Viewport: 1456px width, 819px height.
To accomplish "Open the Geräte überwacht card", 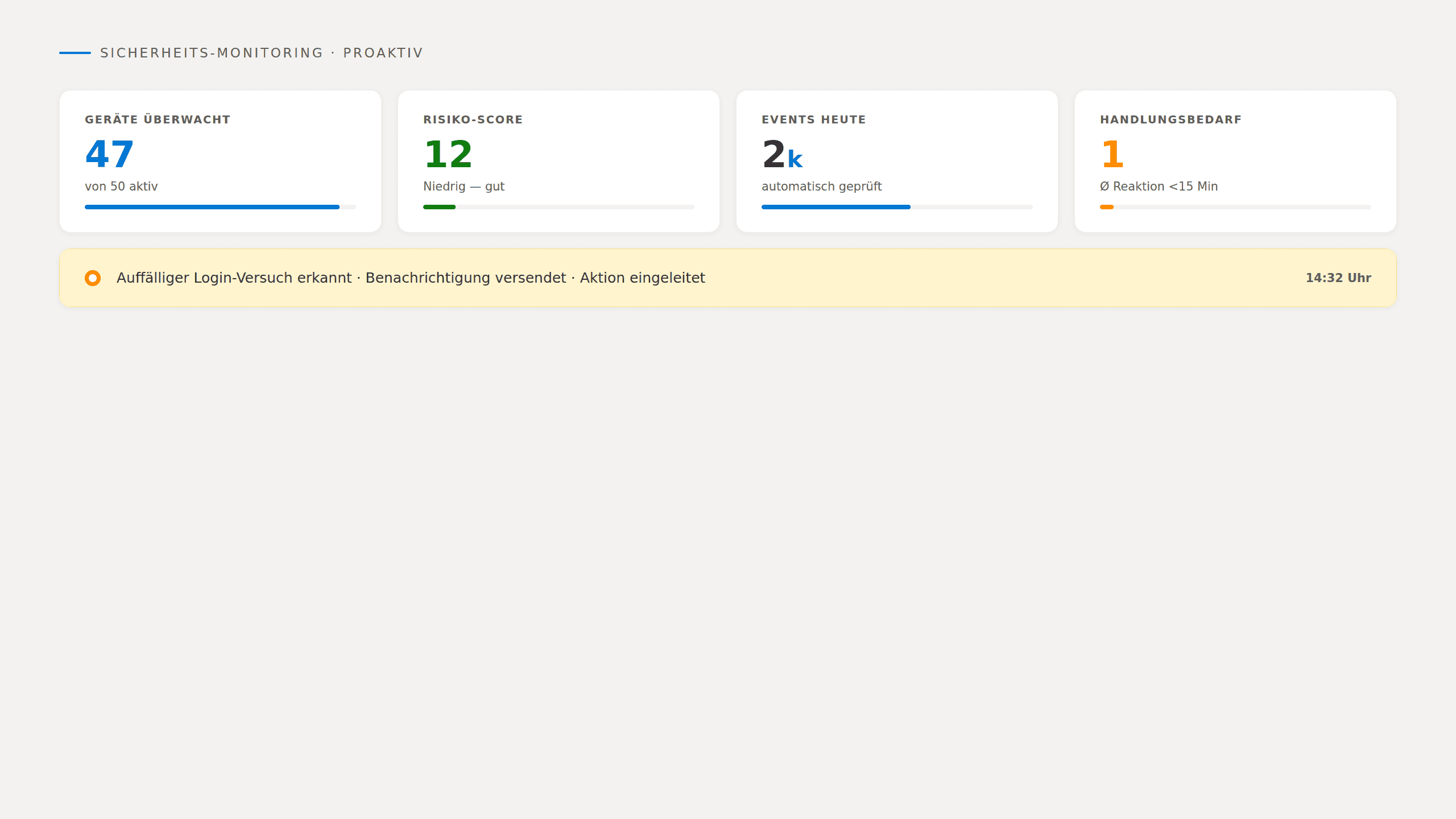I will (220, 161).
